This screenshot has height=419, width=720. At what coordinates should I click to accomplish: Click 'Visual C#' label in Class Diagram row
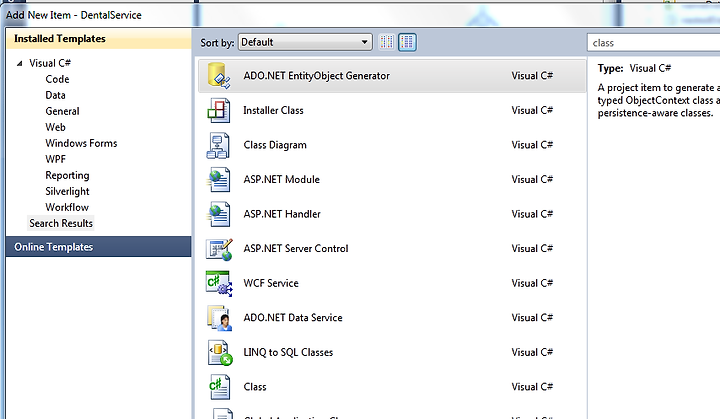[x=532, y=145]
